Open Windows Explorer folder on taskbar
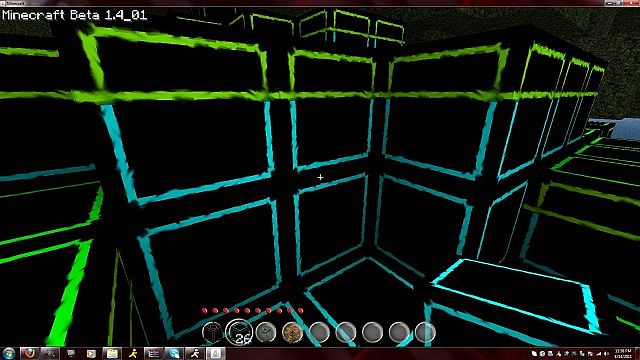Viewport: 640px width, 360px height. click(x=112, y=353)
